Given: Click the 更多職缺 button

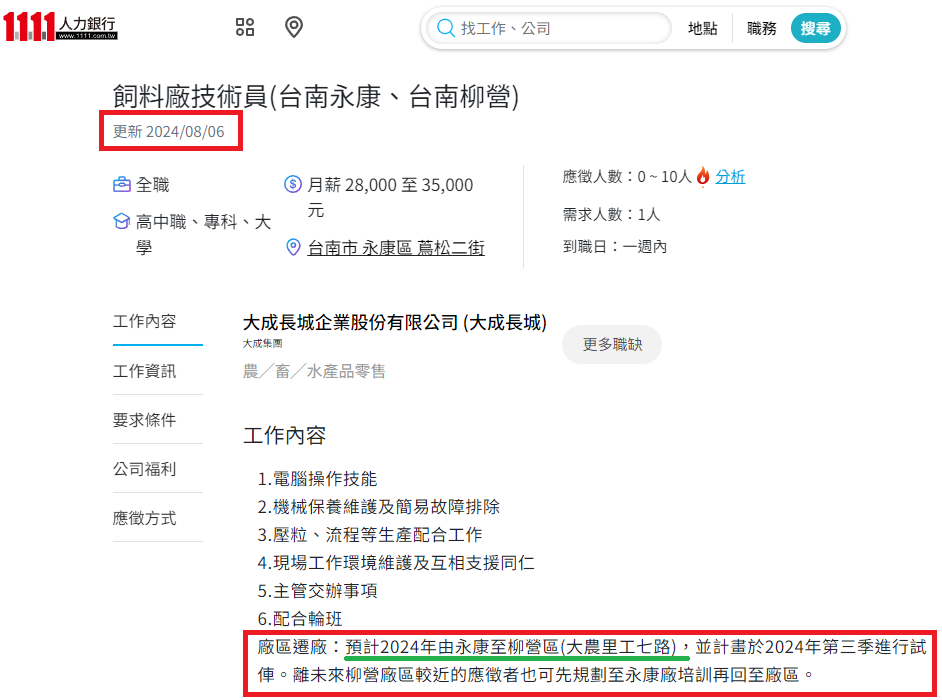Looking at the screenshot, I should [x=611, y=344].
